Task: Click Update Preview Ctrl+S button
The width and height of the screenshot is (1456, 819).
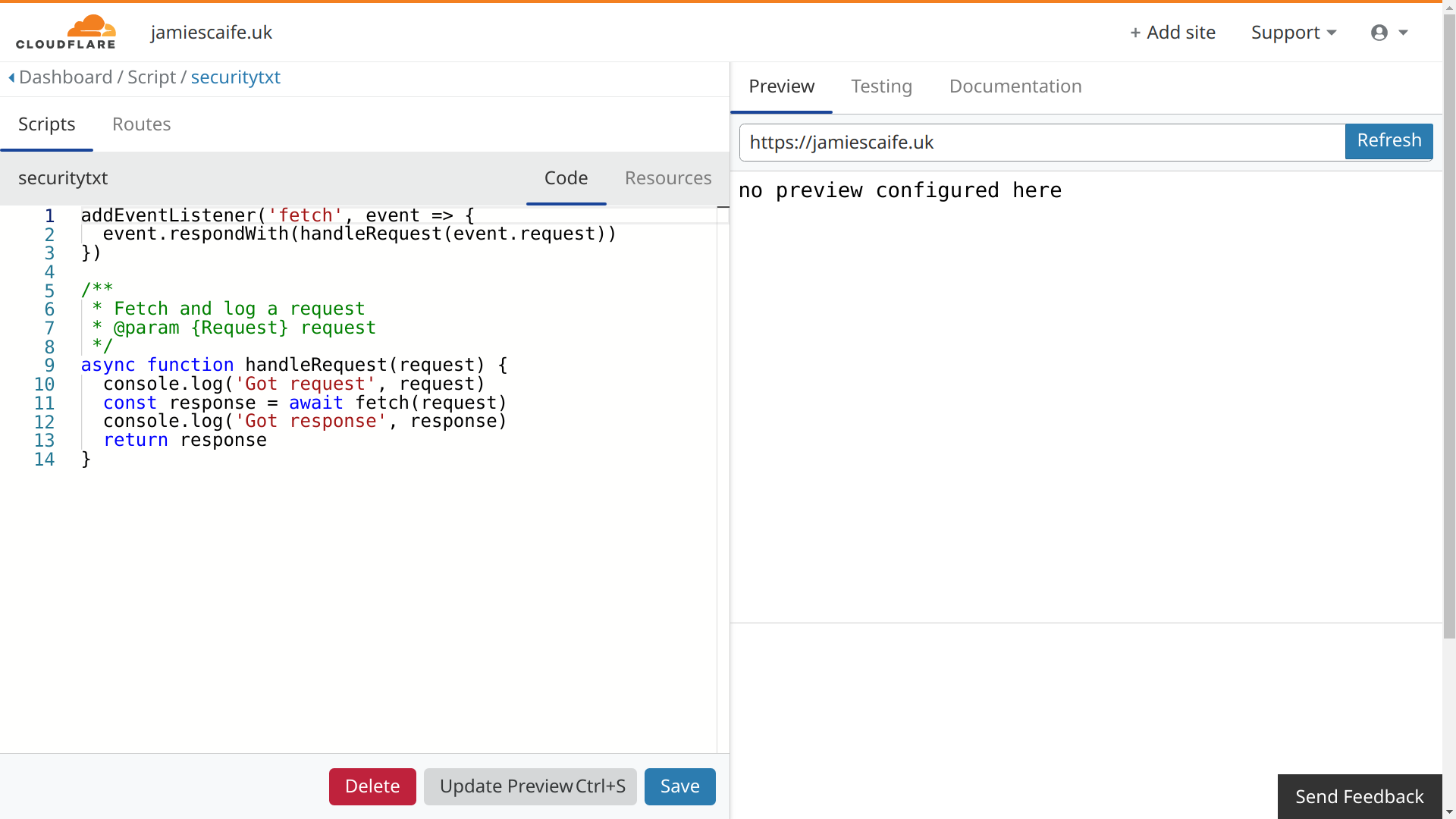Action: pyautogui.click(x=531, y=786)
